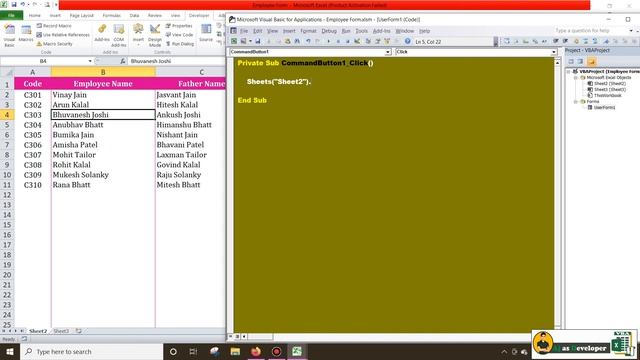The width and height of the screenshot is (640, 360).
Task: Start Record Macro in Developer tab
Action: coord(54,26)
